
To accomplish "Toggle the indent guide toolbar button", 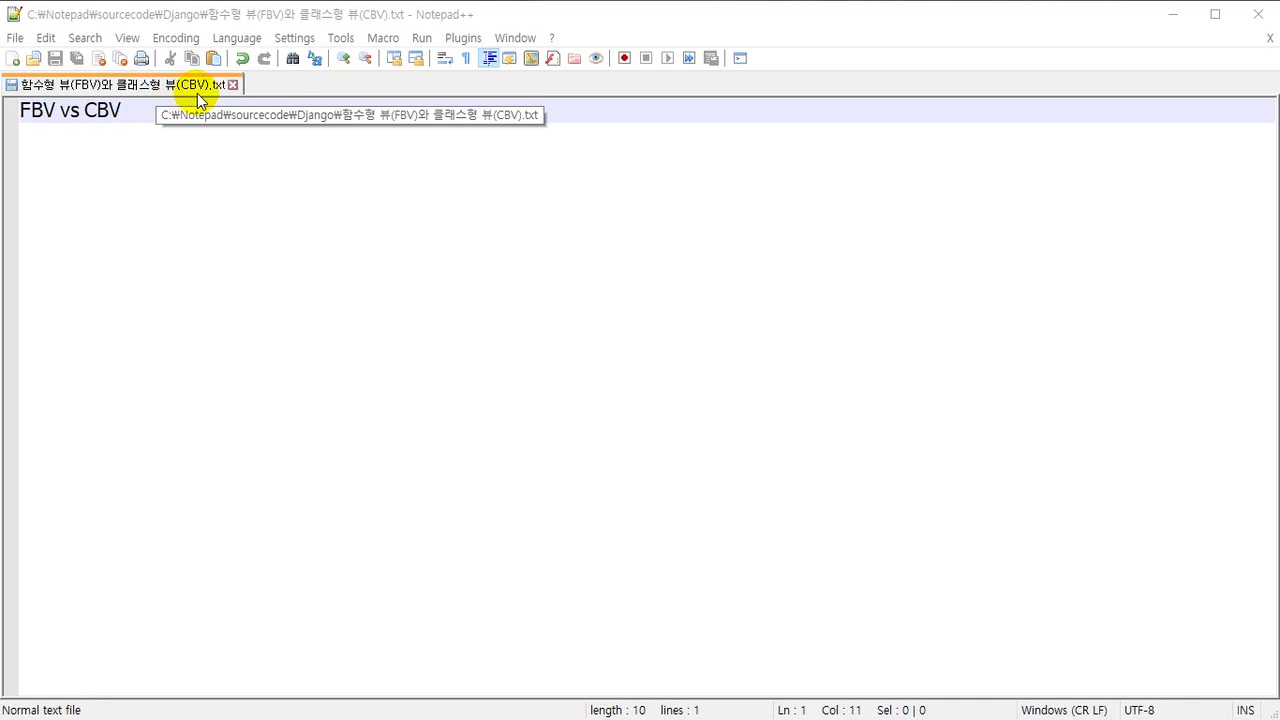I will pyautogui.click(x=489, y=58).
